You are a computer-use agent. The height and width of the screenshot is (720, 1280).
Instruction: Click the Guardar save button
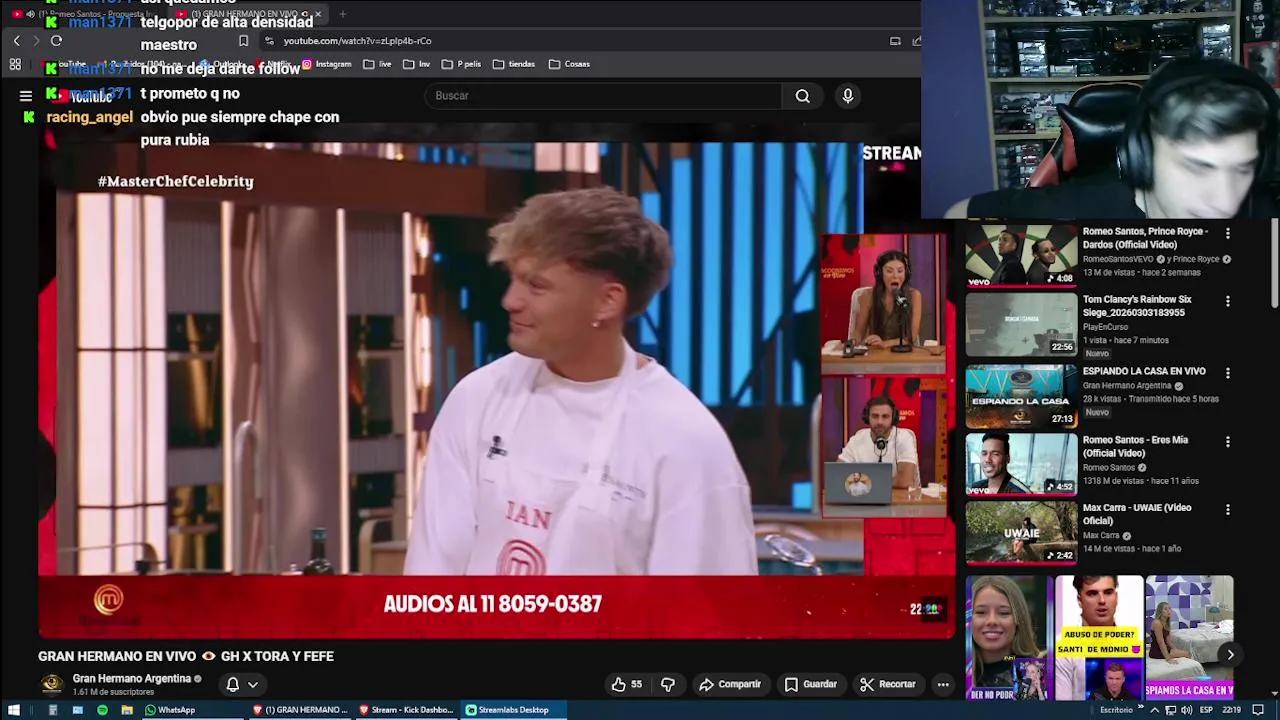[810, 684]
